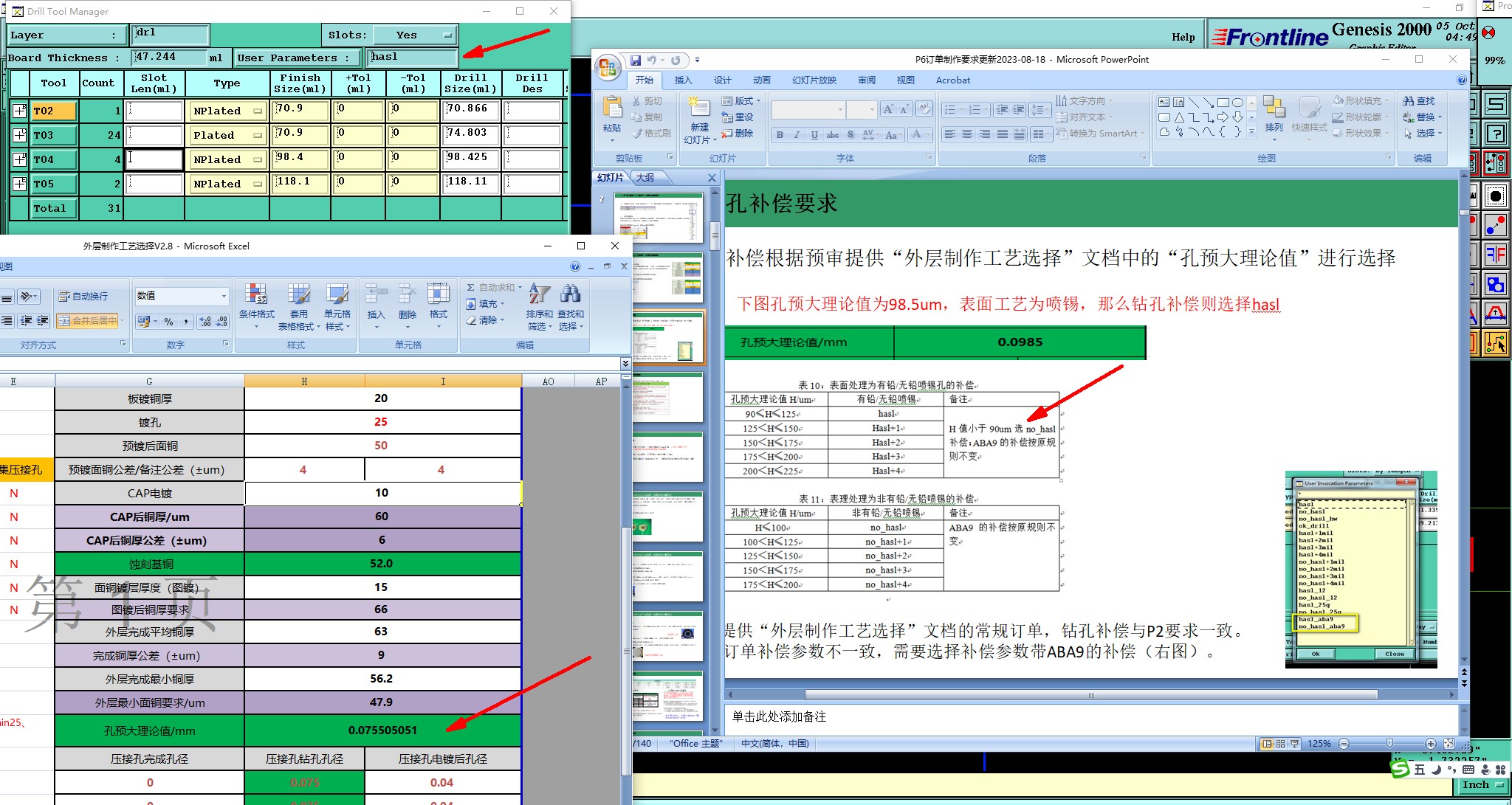
Task: Click the PowerPoint Save icon
Action: 635,60
